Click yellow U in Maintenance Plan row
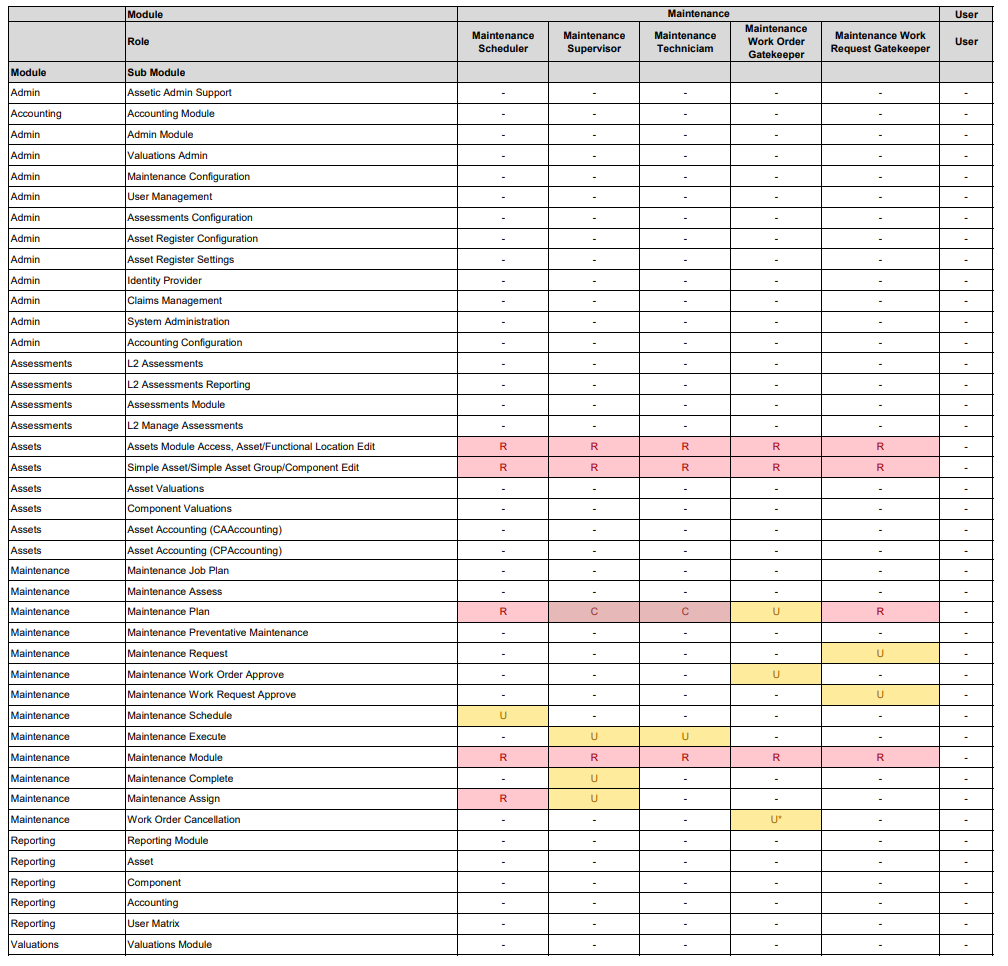 point(776,612)
